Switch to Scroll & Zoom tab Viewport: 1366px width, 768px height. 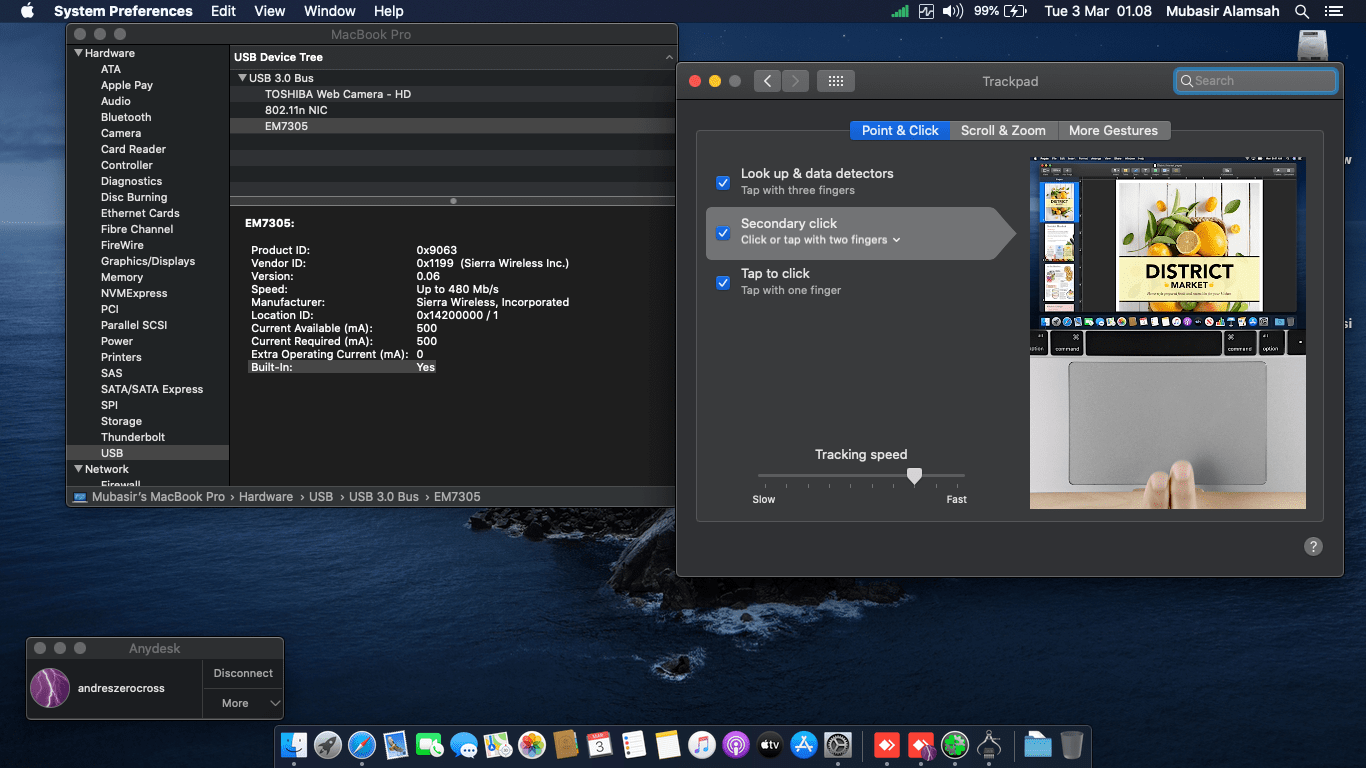(1003, 130)
